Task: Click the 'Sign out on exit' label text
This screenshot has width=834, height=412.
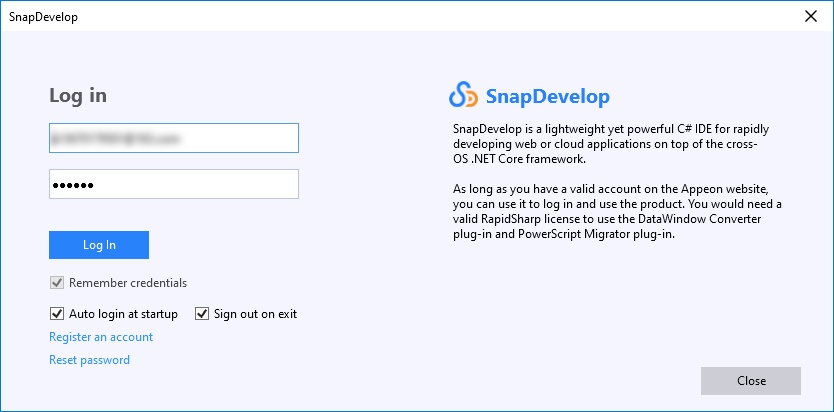Action: pyautogui.click(x=255, y=314)
